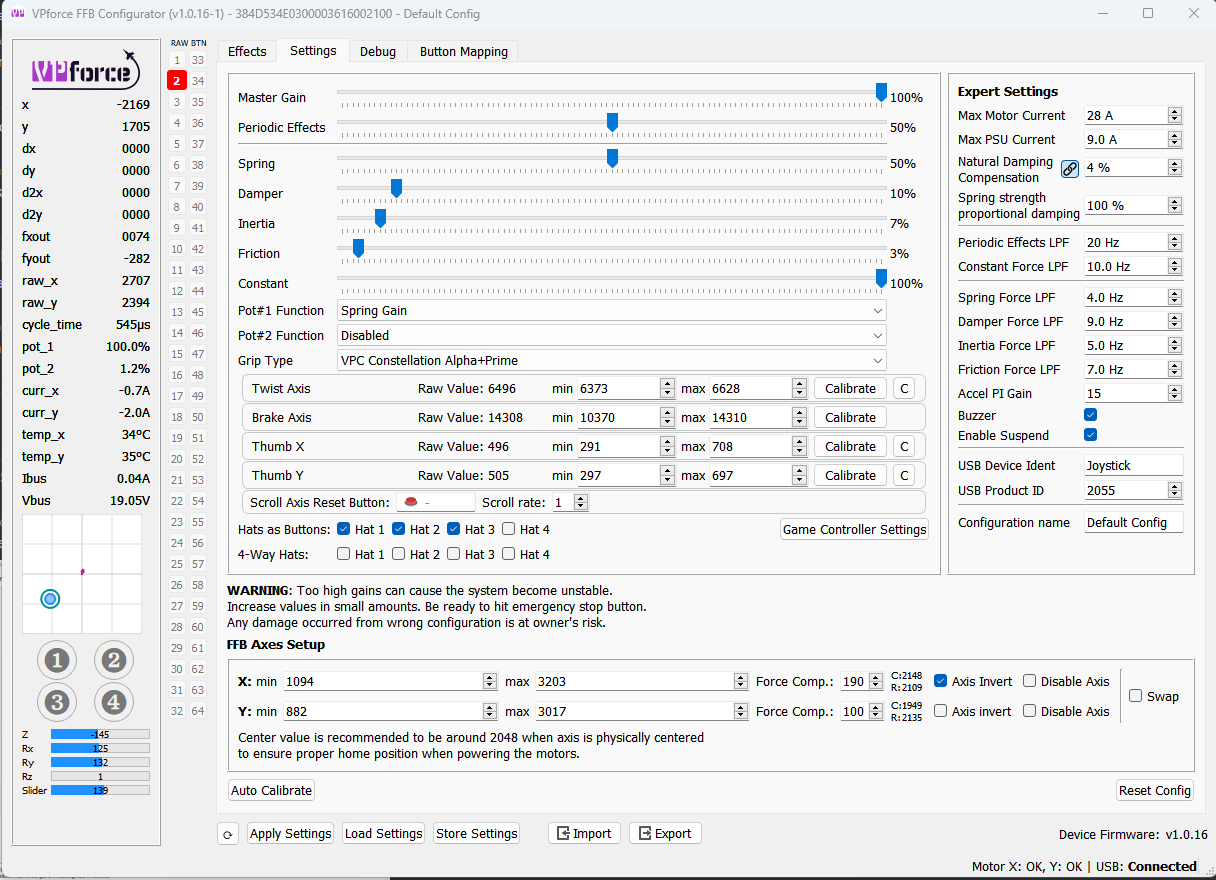This screenshot has height=880, width=1216.
Task: Switch to the Effects tab
Action: click(247, 51)
